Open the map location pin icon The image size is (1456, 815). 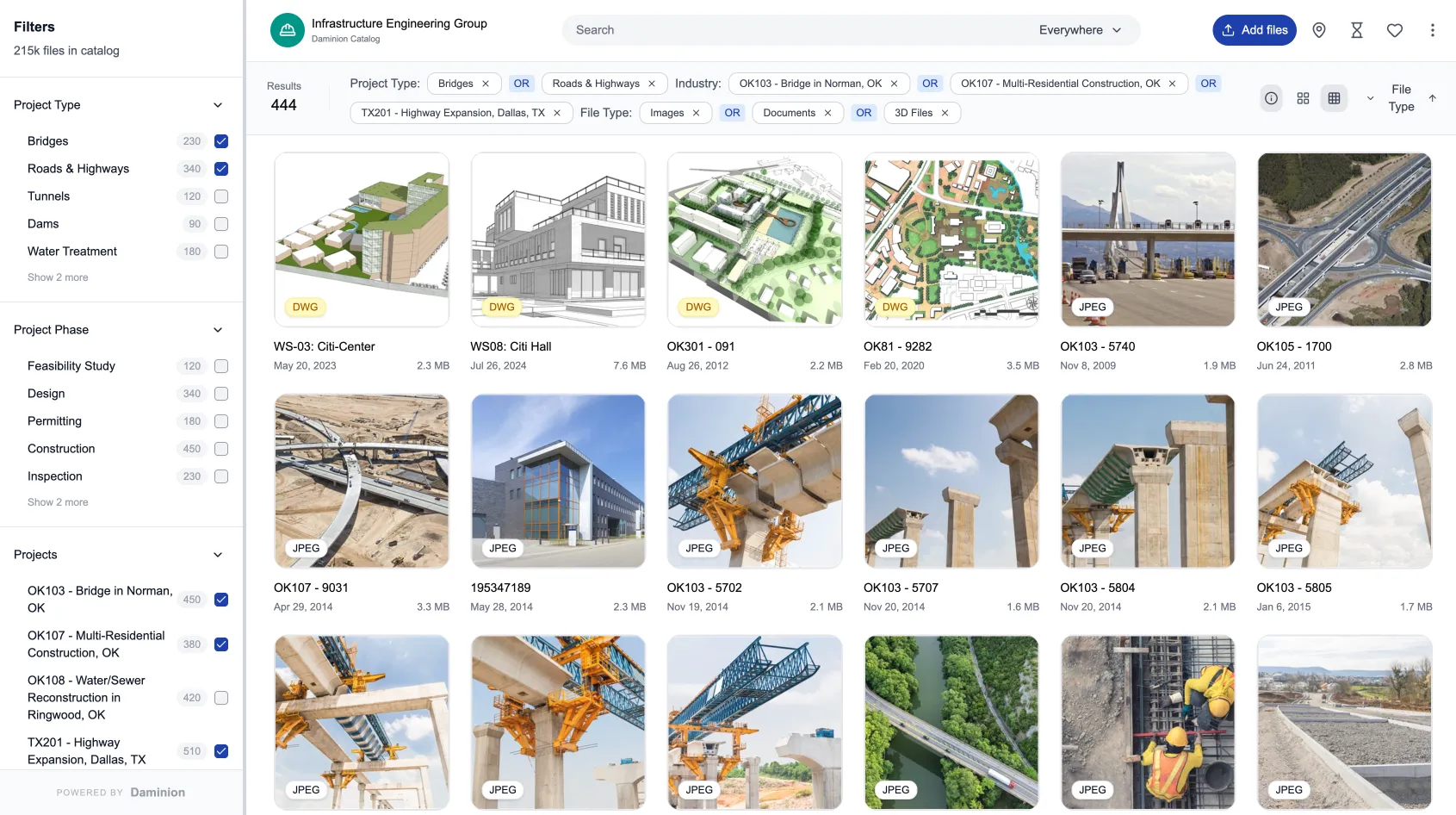1318,30
